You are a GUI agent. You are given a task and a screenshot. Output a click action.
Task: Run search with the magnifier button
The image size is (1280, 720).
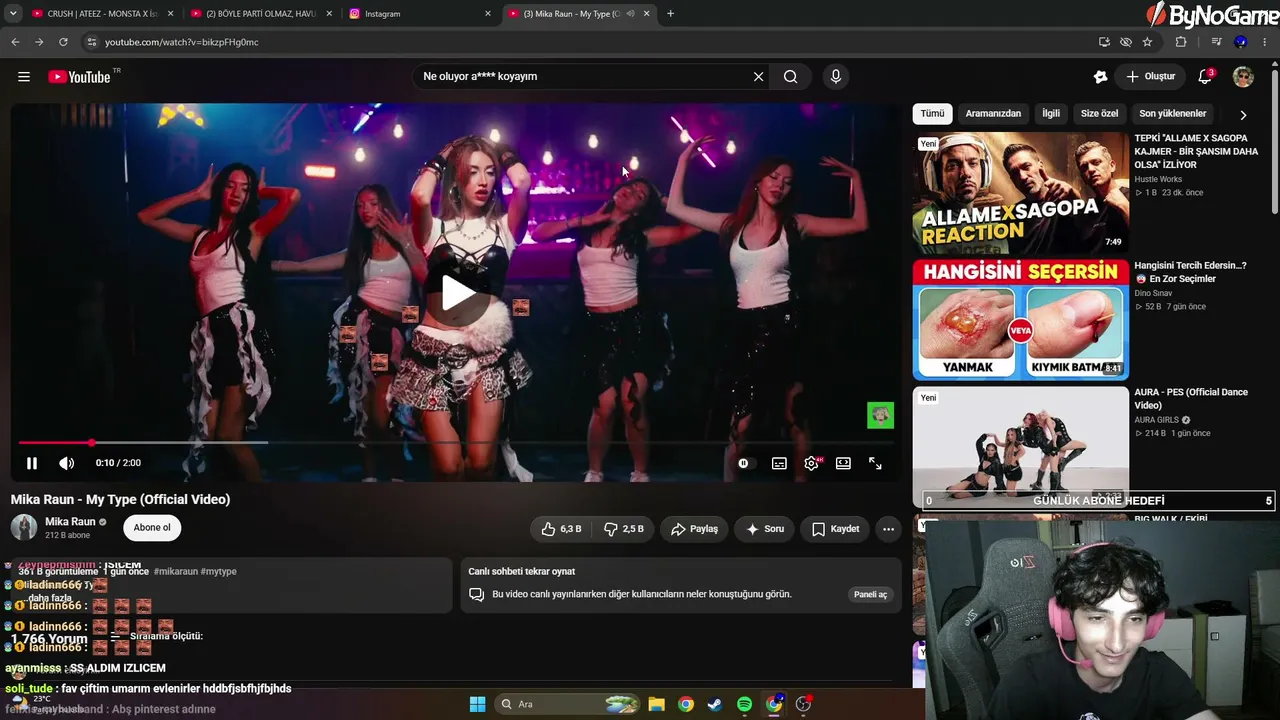790,77
